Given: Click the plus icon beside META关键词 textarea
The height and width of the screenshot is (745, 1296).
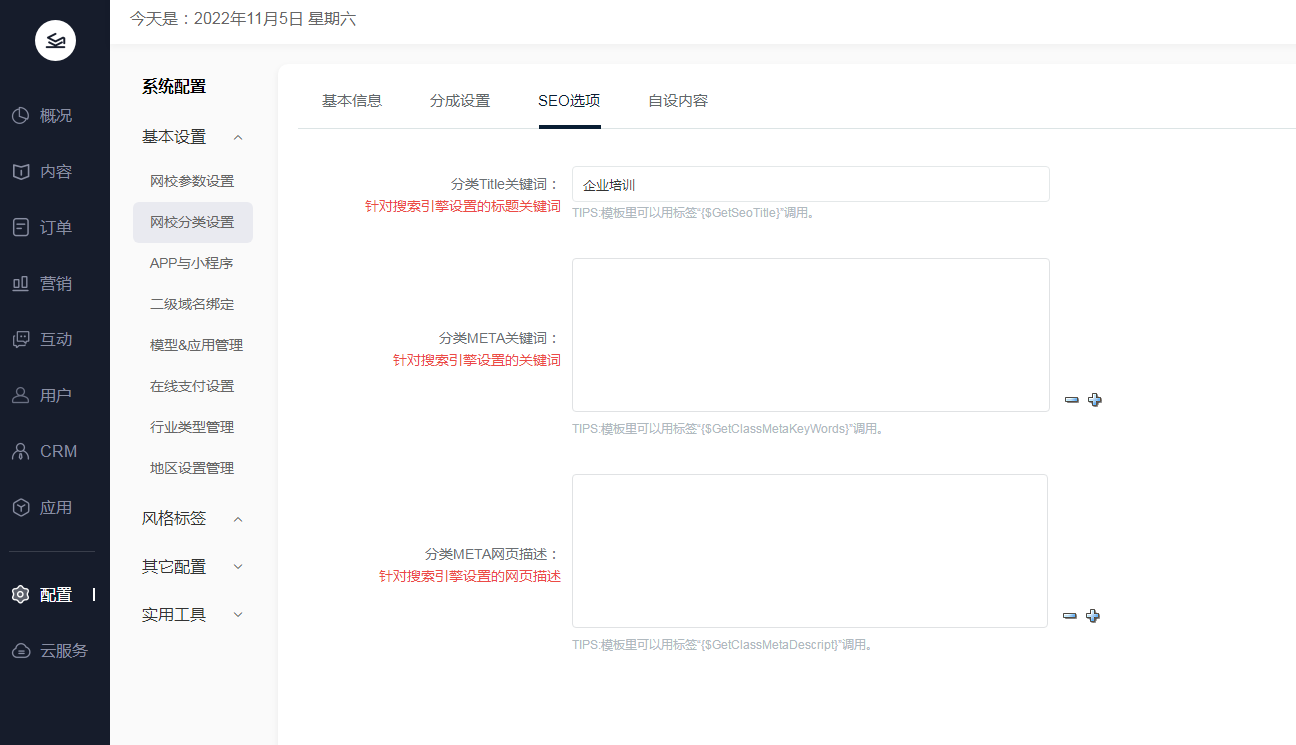Looking at the screenshot, I should coord(1095,400).
